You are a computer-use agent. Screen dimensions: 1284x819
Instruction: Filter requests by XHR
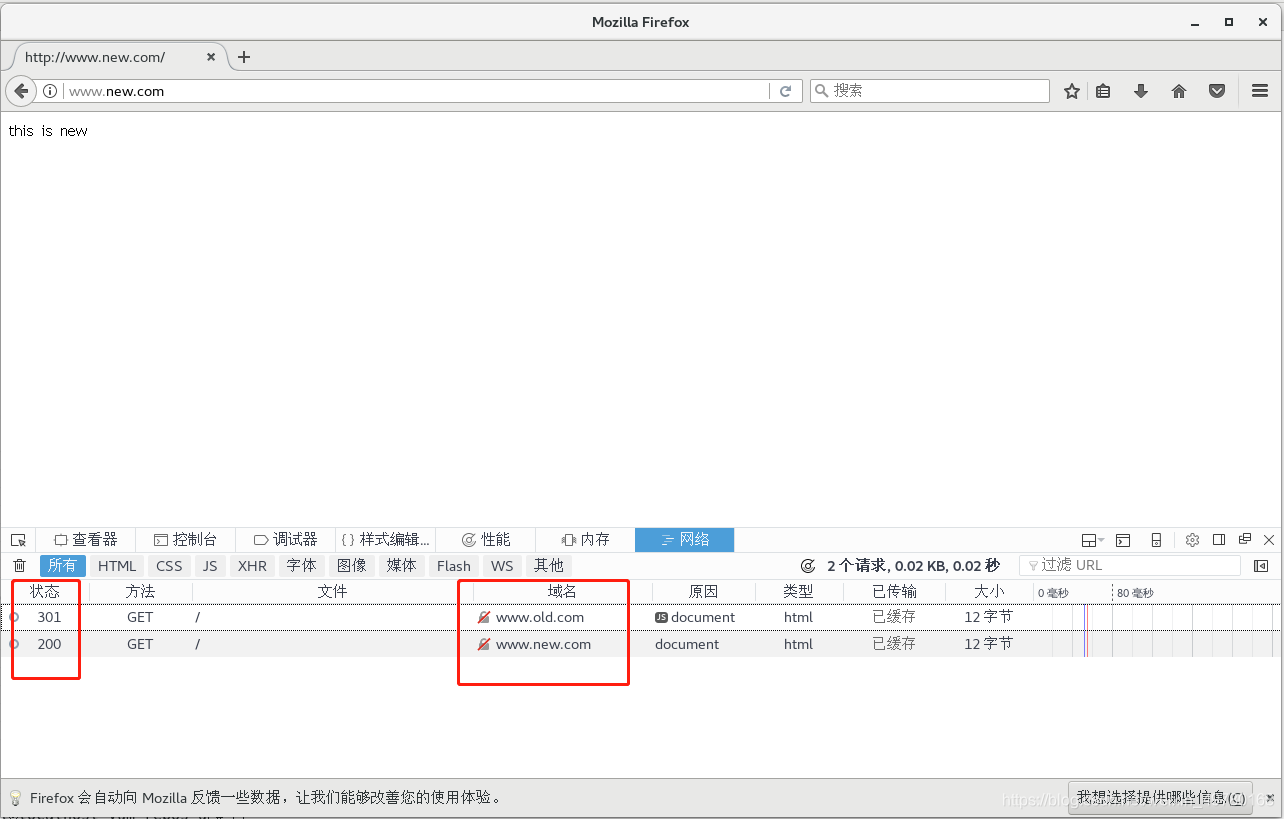click(x=252, y=566)
